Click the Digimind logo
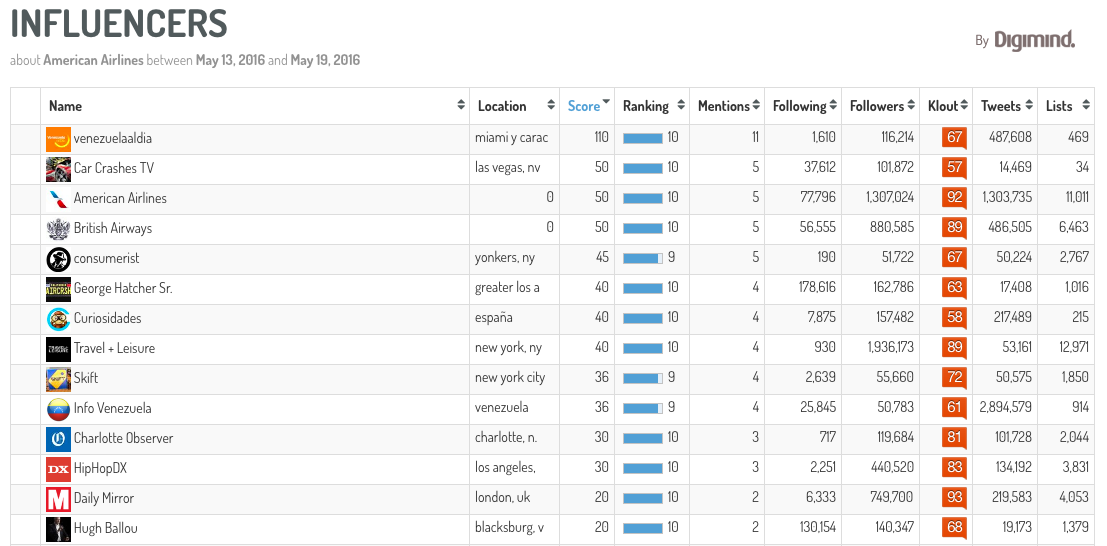This screenshot has height=546, width=1107. [1034, 40]
